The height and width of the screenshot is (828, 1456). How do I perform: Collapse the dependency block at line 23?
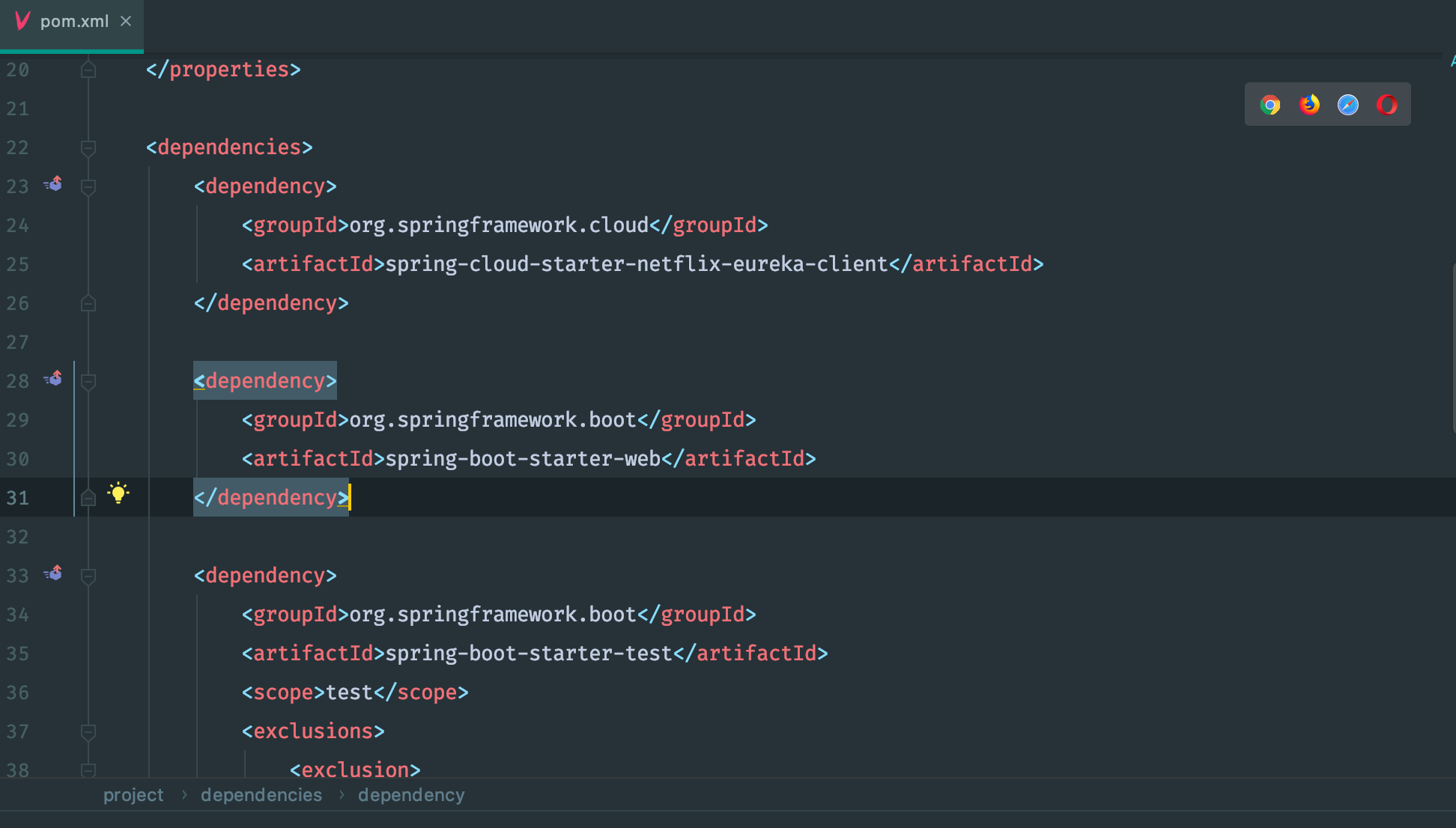88,187
